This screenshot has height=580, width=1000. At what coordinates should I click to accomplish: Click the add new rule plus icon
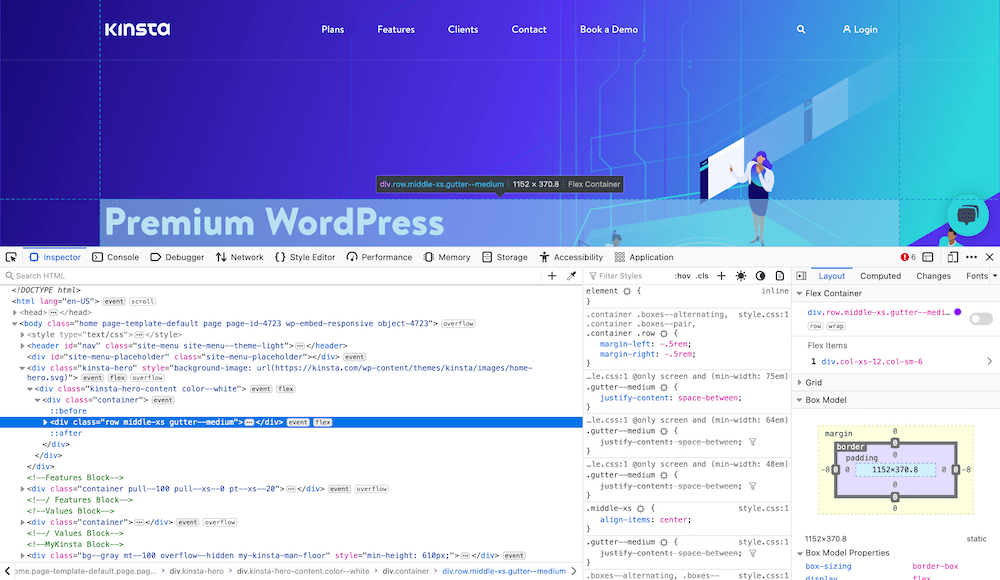721,276
